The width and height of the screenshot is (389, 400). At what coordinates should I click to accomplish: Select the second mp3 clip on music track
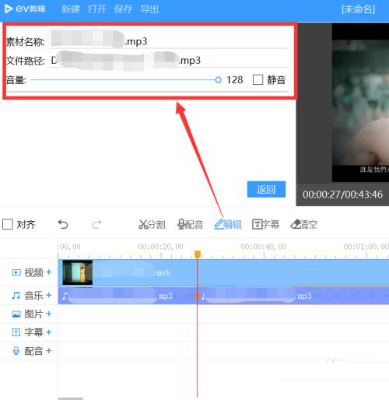click(293, 296)
